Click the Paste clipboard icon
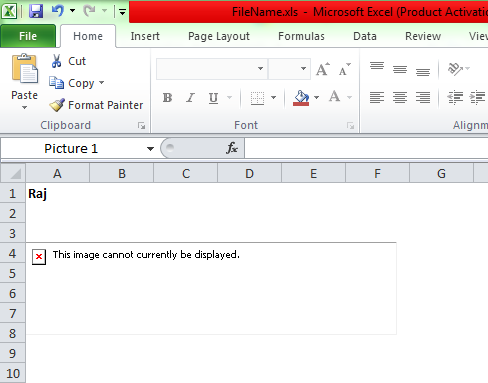 [25, 69]
